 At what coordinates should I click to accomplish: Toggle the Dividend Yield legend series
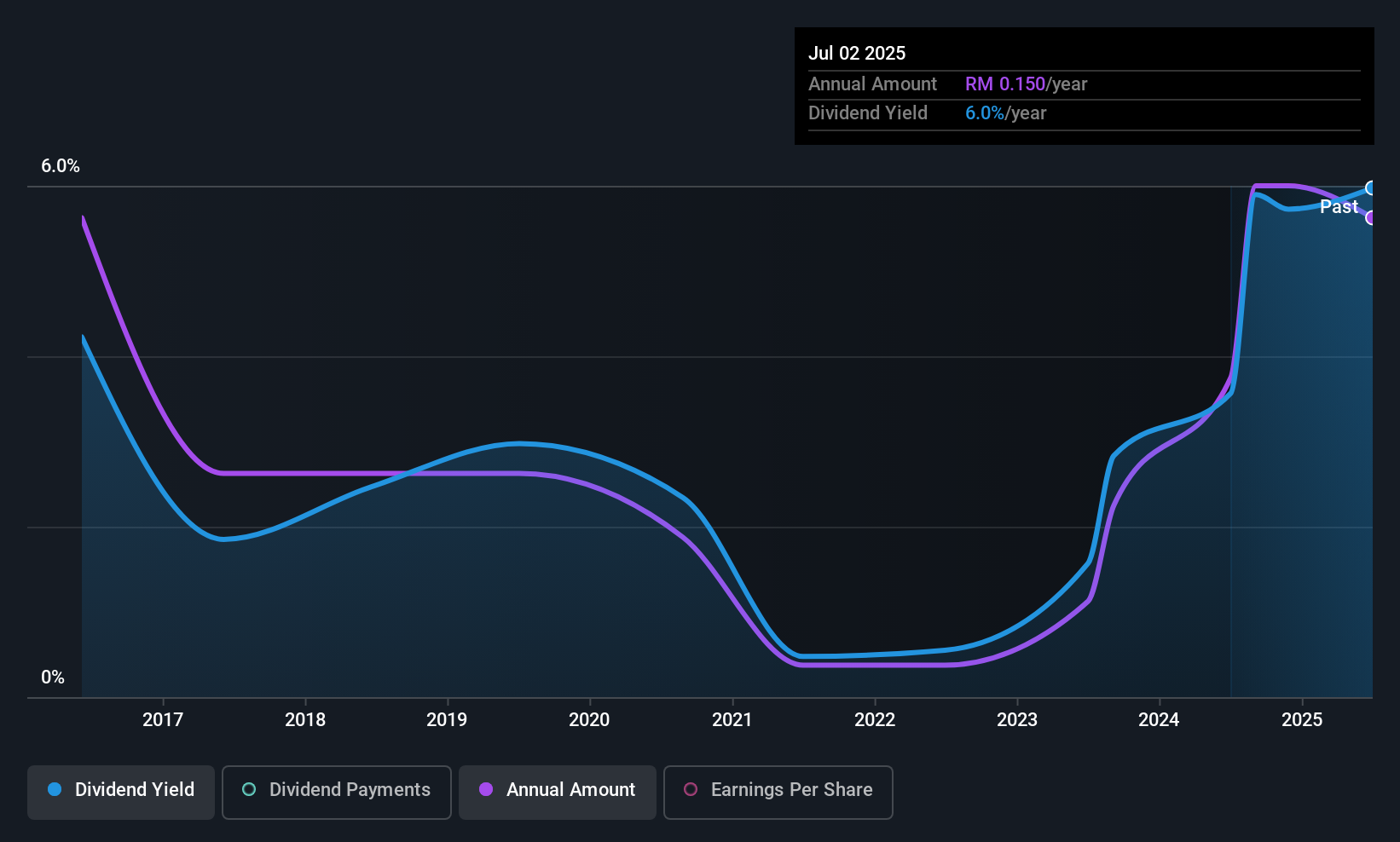(121, 792)
